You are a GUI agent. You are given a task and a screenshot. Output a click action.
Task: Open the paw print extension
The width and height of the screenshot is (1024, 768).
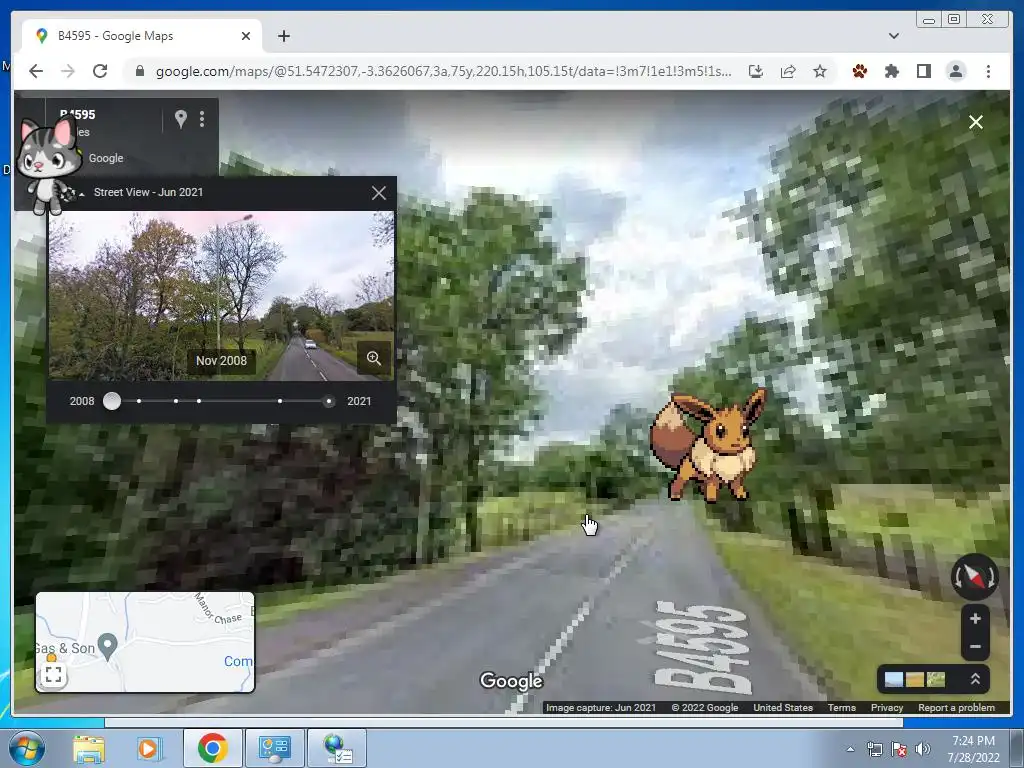tap(859, 71)
